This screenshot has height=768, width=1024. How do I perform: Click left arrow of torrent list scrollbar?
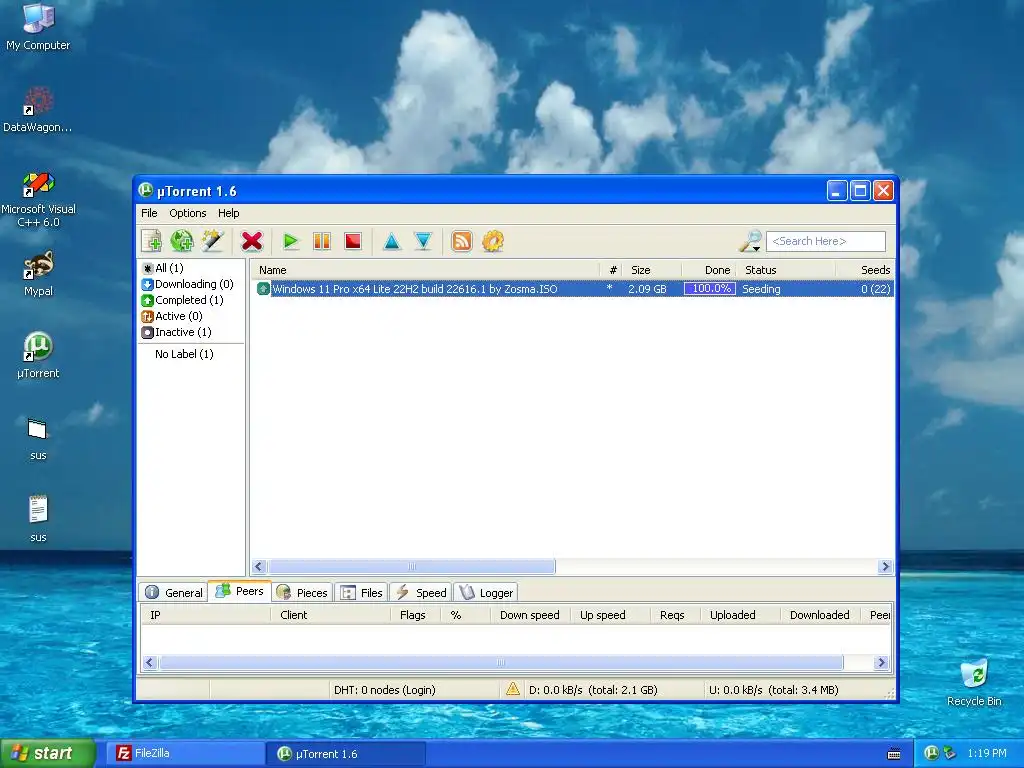pos(259,566)
